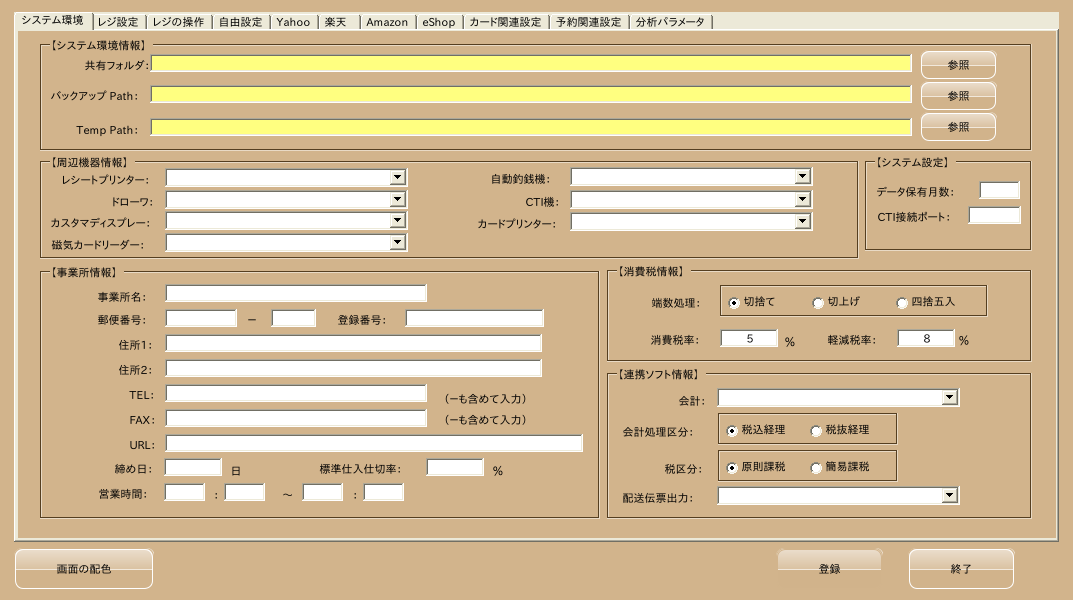Screen dimensions: 1073x600
Task: Expand the カスタマディスプレー dropdown
Action: [x=398, y=221]
